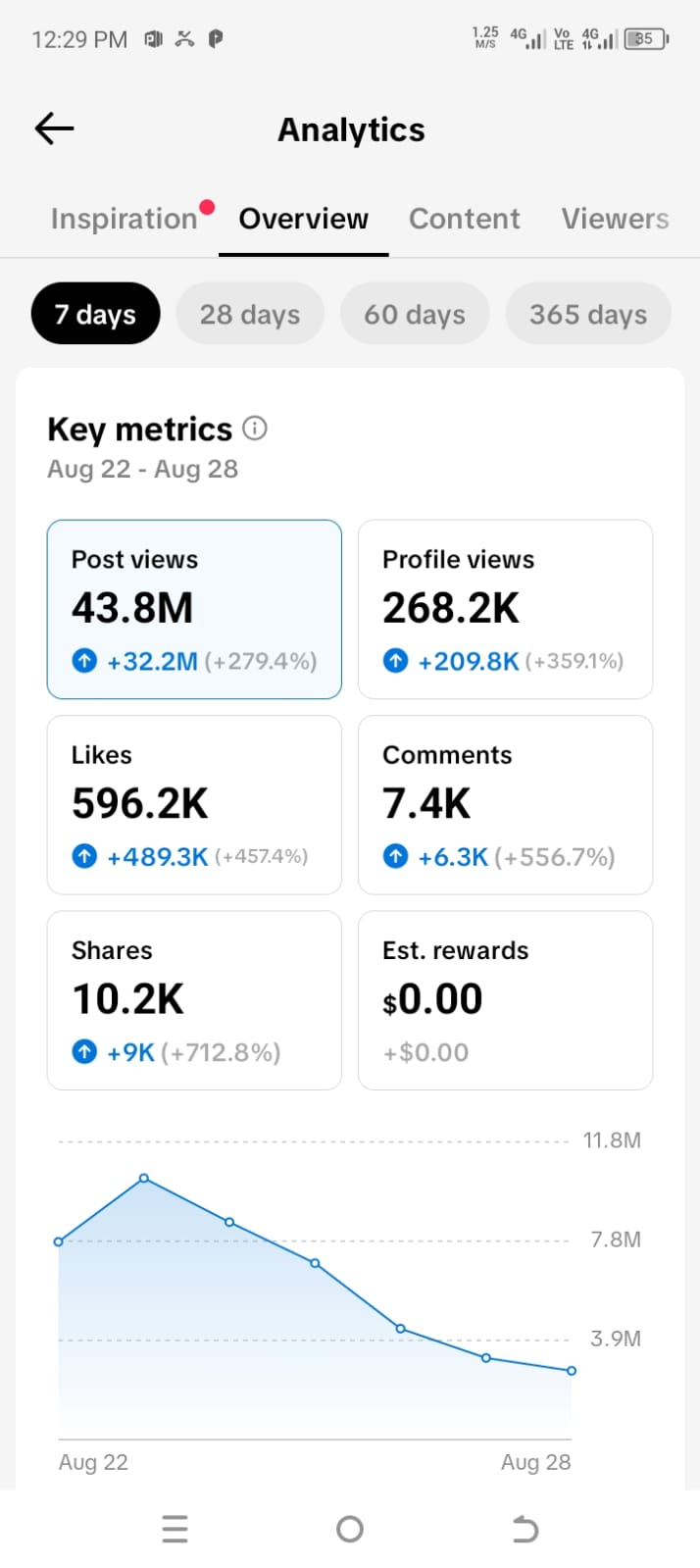Screen dimensions: 700x1568
Task: Select the Comments metric card
Action: [x=505, y=804]
